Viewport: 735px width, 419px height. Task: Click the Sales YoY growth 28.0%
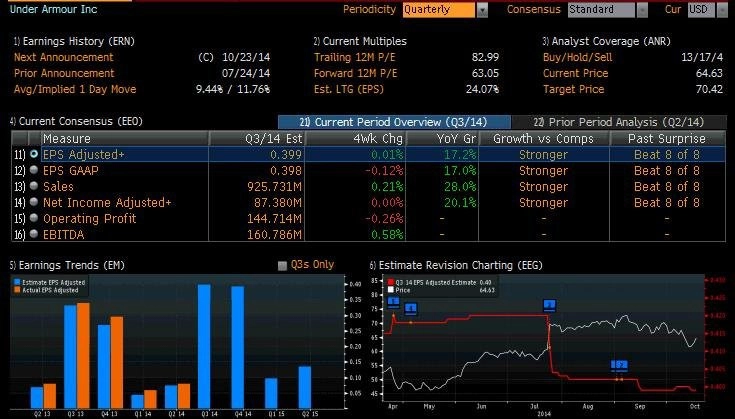coord(460,187)
